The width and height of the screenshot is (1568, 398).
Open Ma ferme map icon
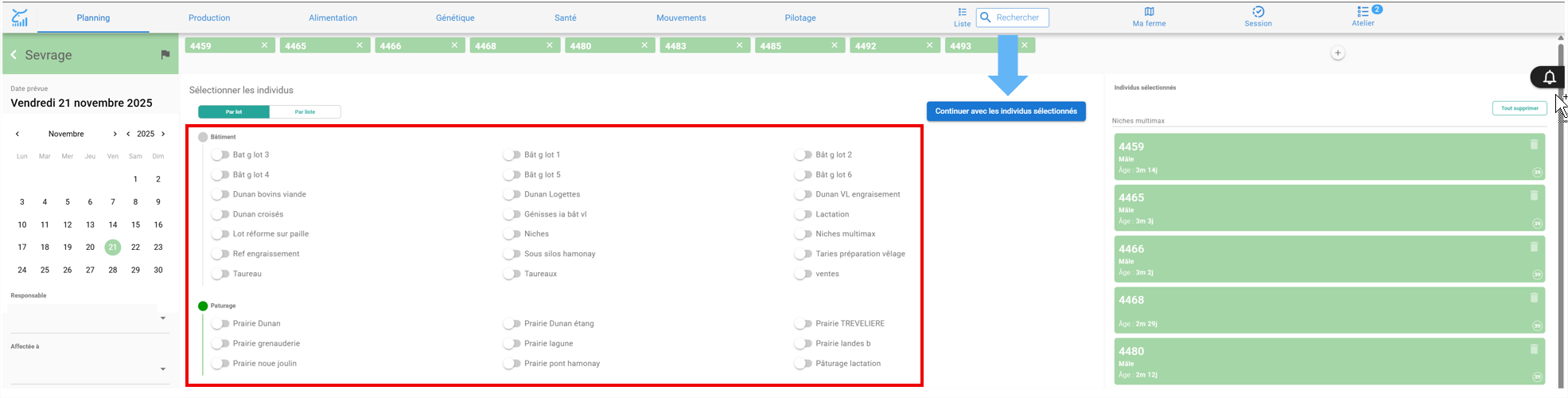[x=1149, y=11]
